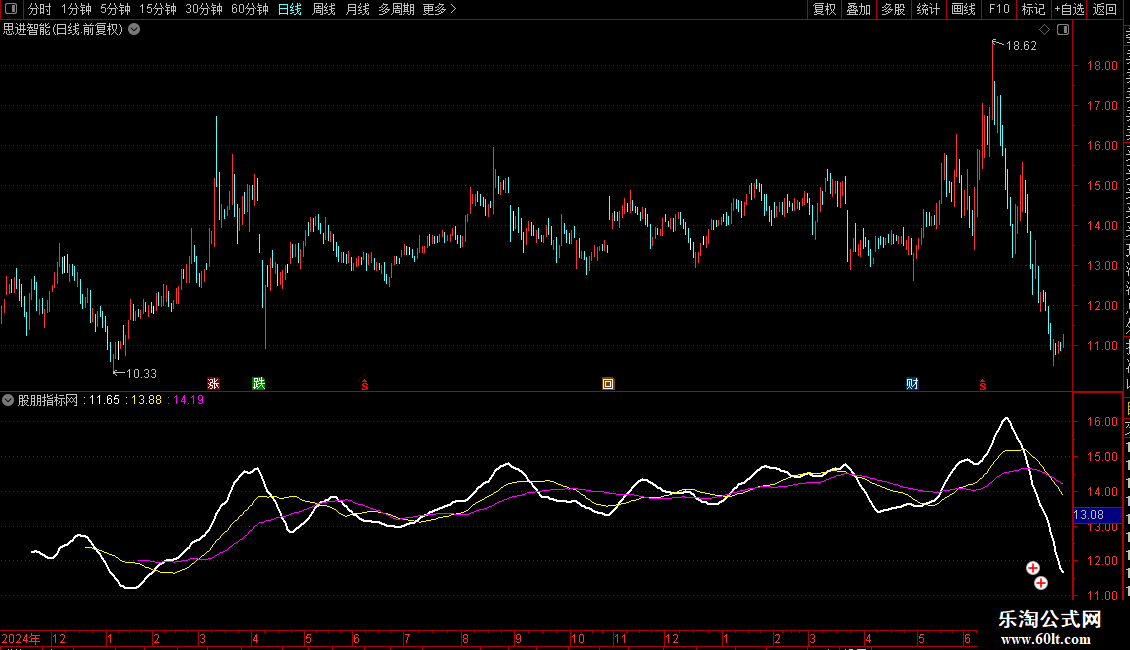1130x650 pixels.
Task: Expand the 更多 more periods menu
Action: click(439, 9)
